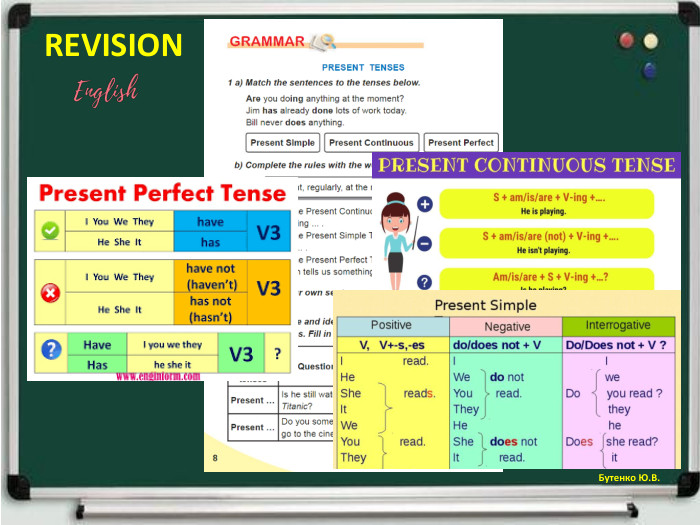Click the yellow REVISION title
700x525 pixels.
tap(113, 46)
